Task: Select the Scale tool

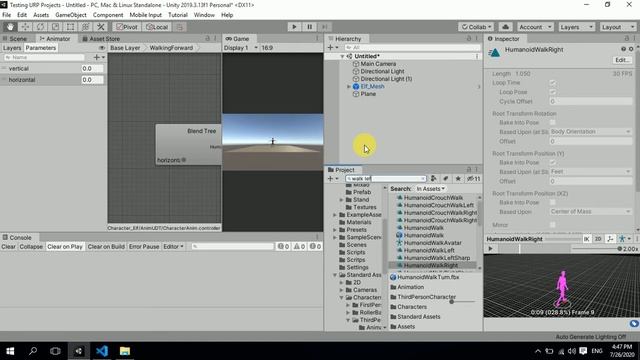Action: [55, 27]
